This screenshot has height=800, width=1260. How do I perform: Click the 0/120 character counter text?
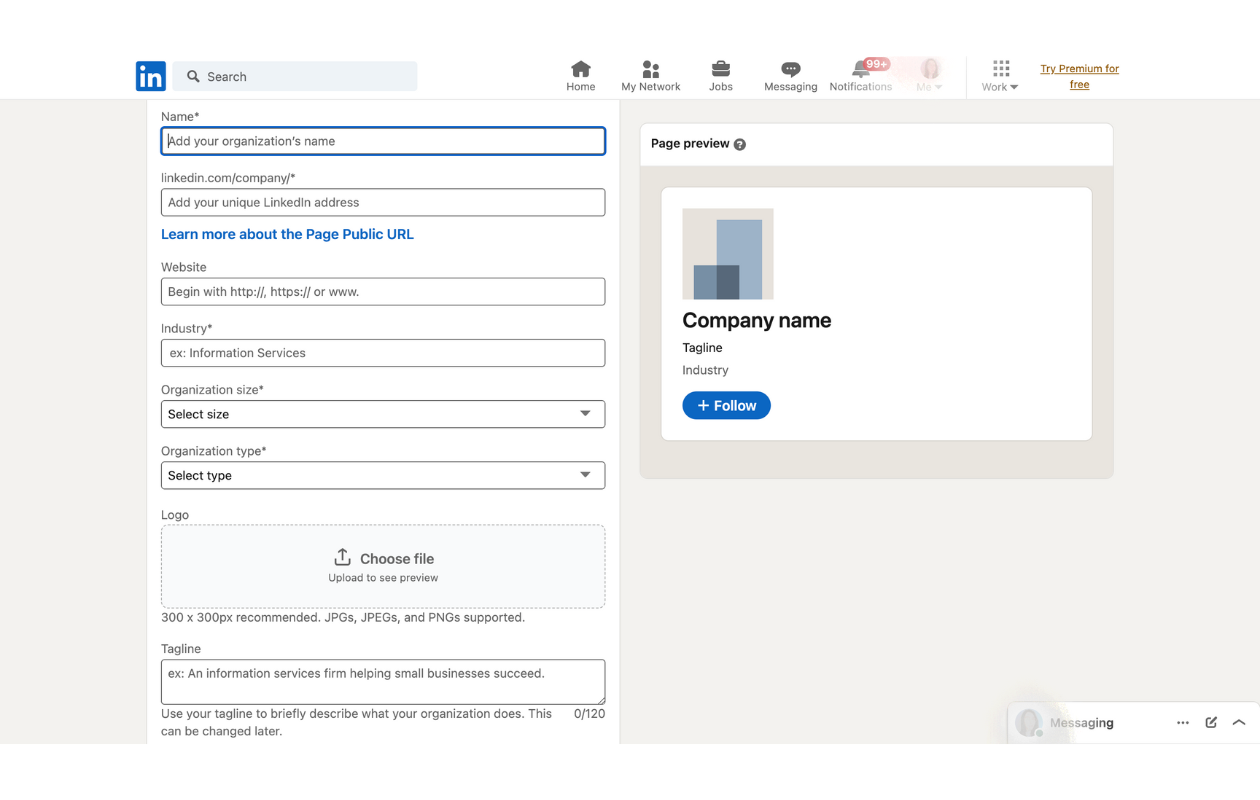589,714
